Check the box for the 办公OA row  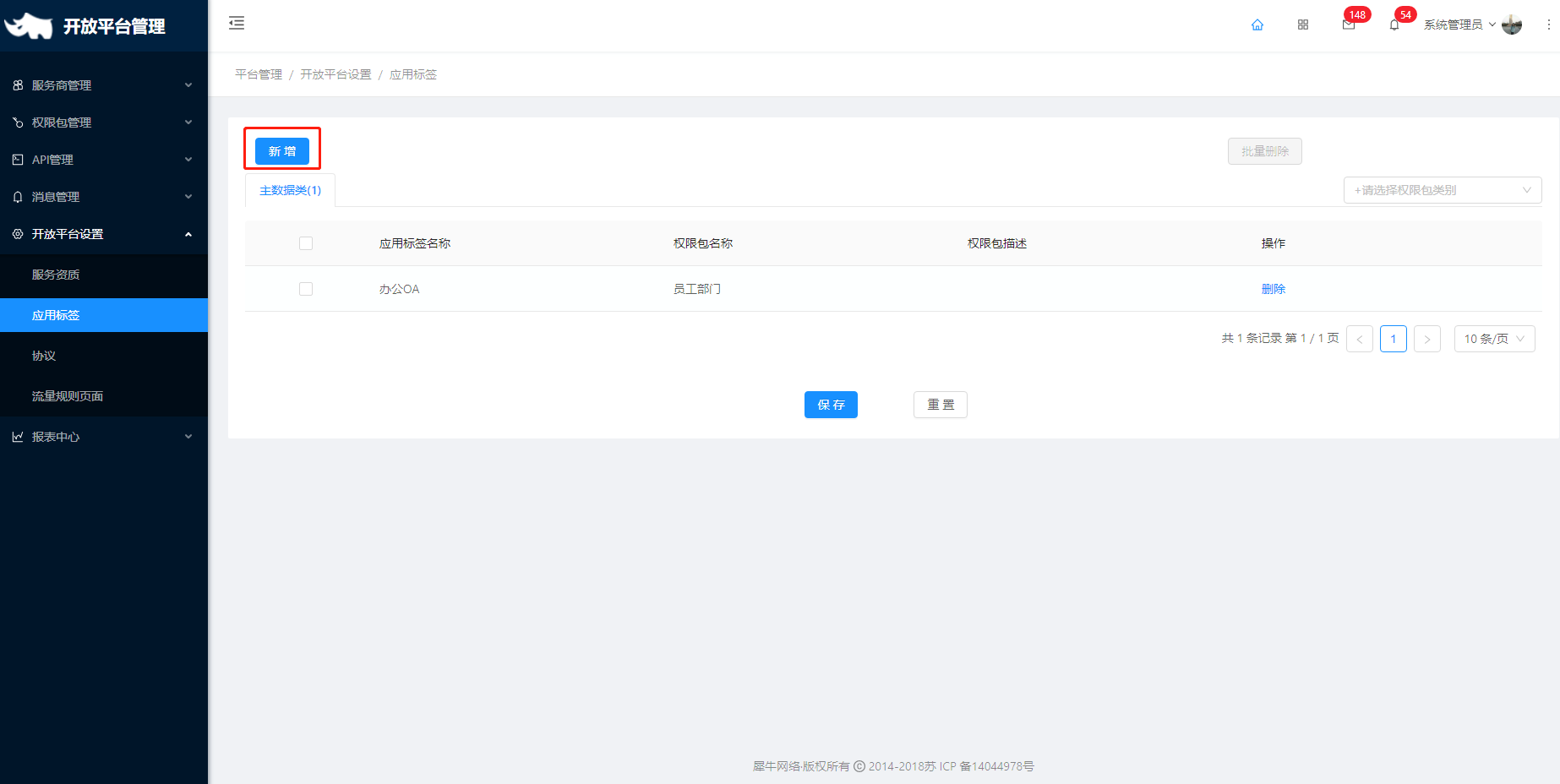[306, 289]
